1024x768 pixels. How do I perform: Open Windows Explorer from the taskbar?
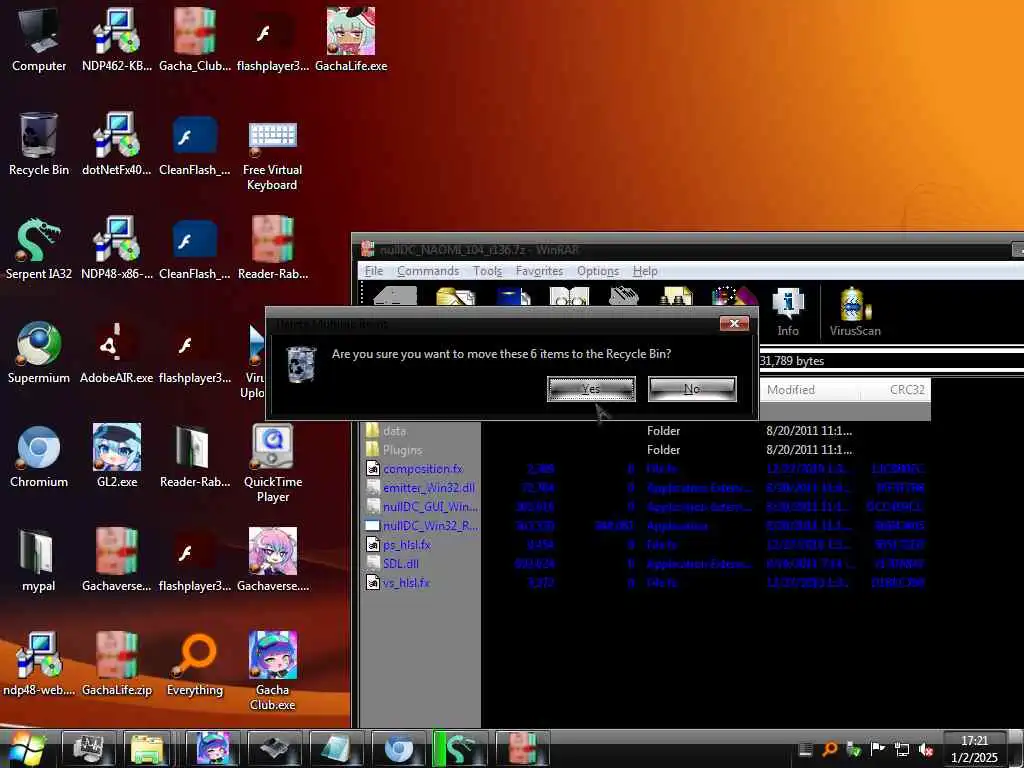(x=150, y=748)
